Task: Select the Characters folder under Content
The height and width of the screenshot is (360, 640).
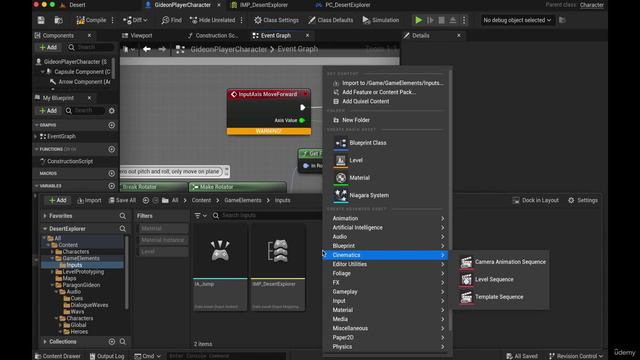Action: click(x=76, y=252)
